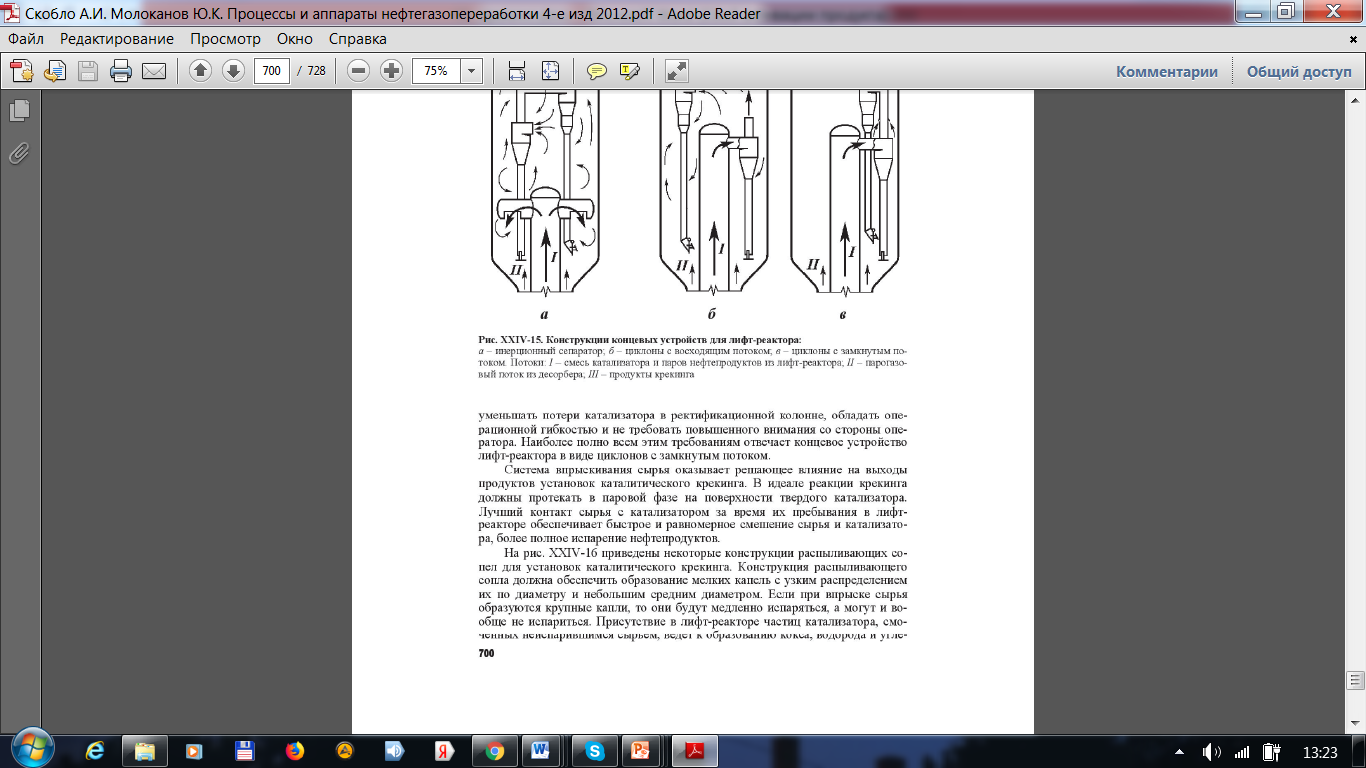Open the Просмотр menu
Image resolution: width=1366 pixels, height=768 pixels.
pos(225,39)
